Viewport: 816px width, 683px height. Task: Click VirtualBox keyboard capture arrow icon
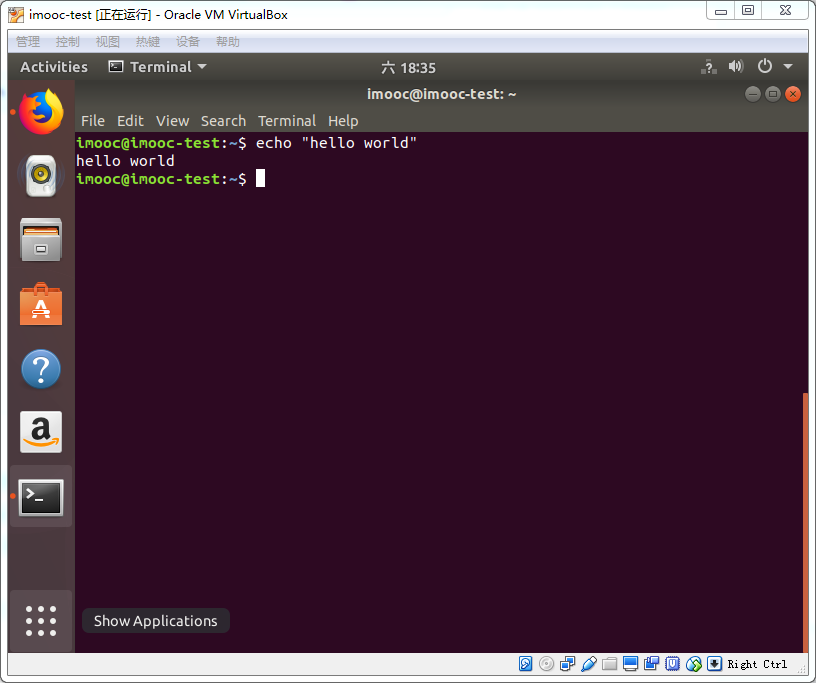pyautogui.click(x=715, y=664)
